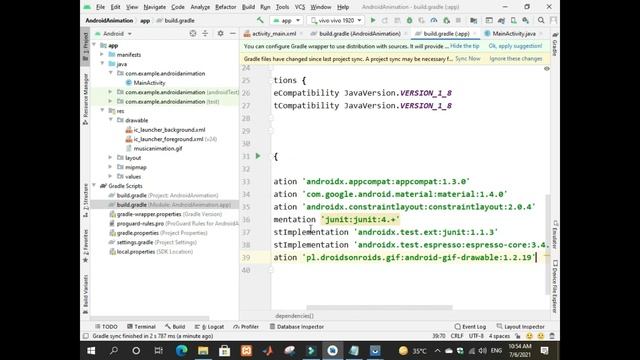This screenshot has width=640, height=360.
Task: Expand the manifests folder
Action: click(102, 54)
